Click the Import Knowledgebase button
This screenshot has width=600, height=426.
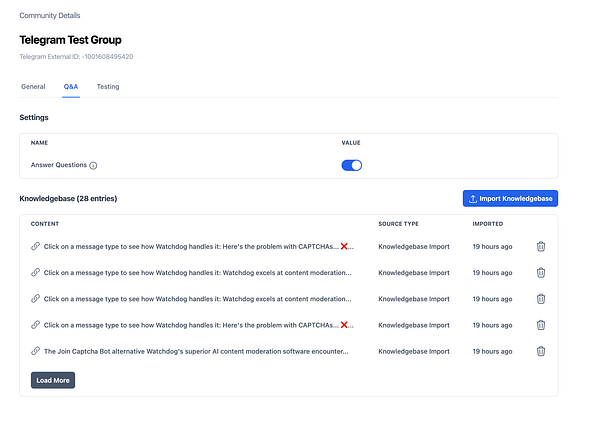[510, 198]
